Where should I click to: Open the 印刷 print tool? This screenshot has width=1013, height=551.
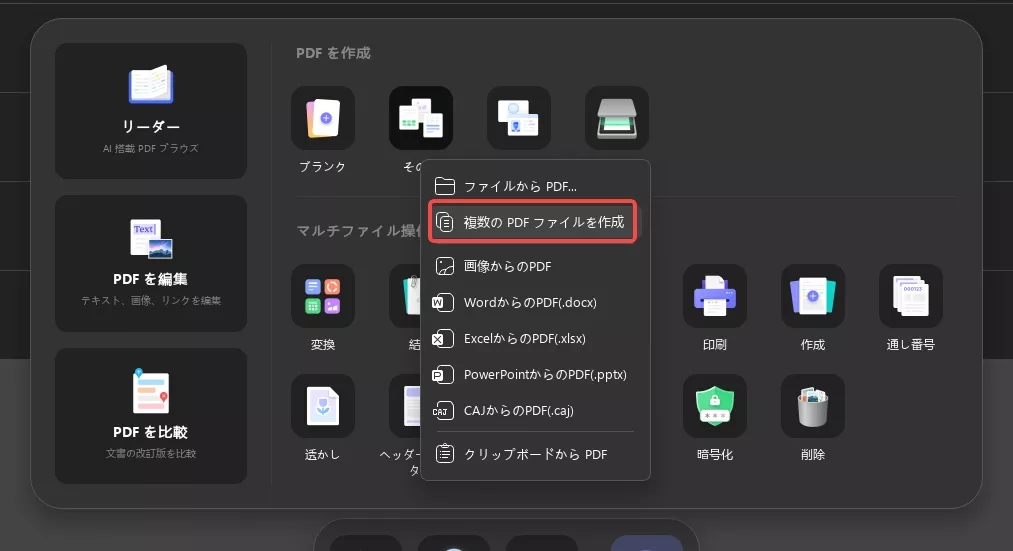click(715, 296)
